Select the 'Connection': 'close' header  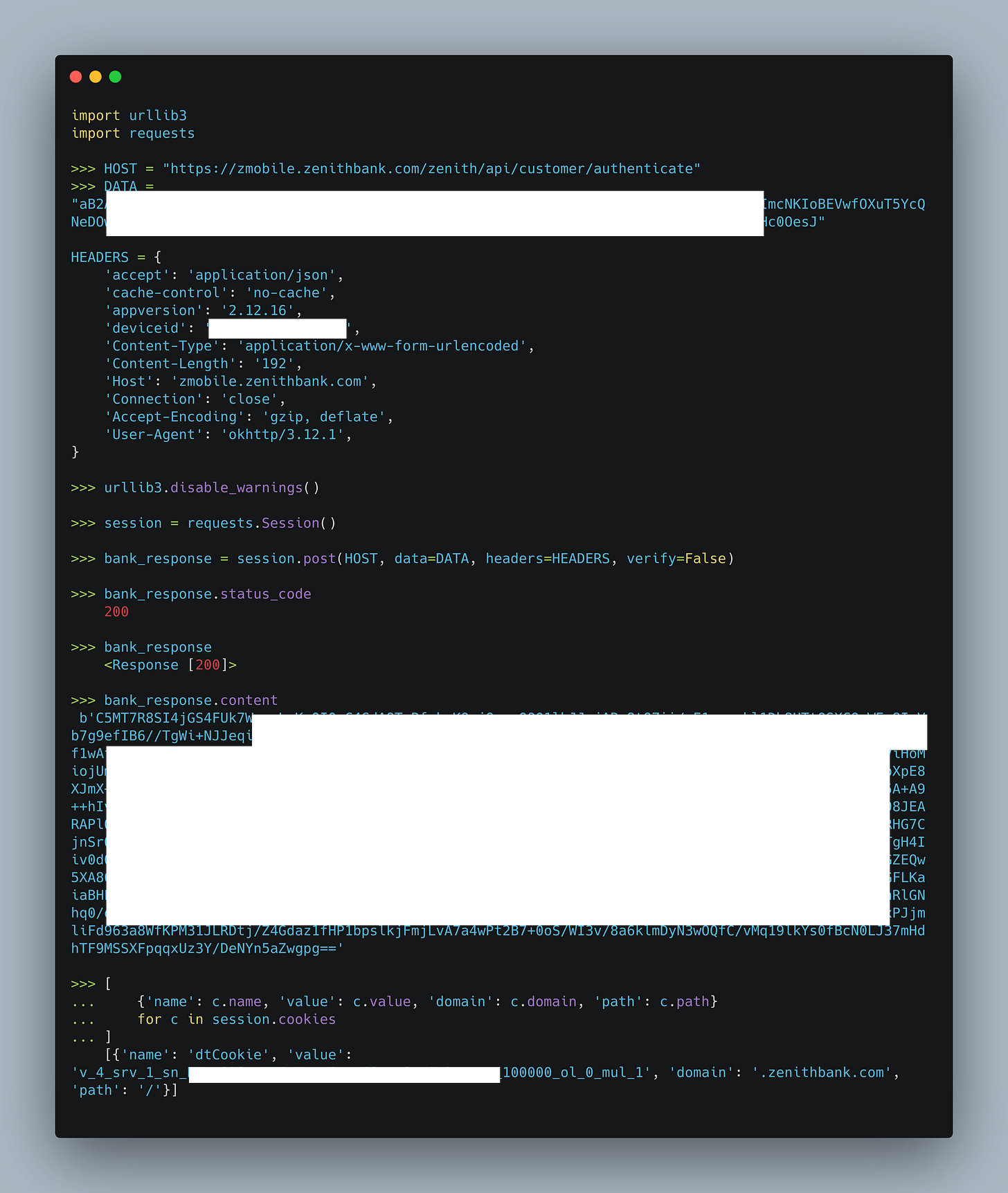[x=195, y=400]
